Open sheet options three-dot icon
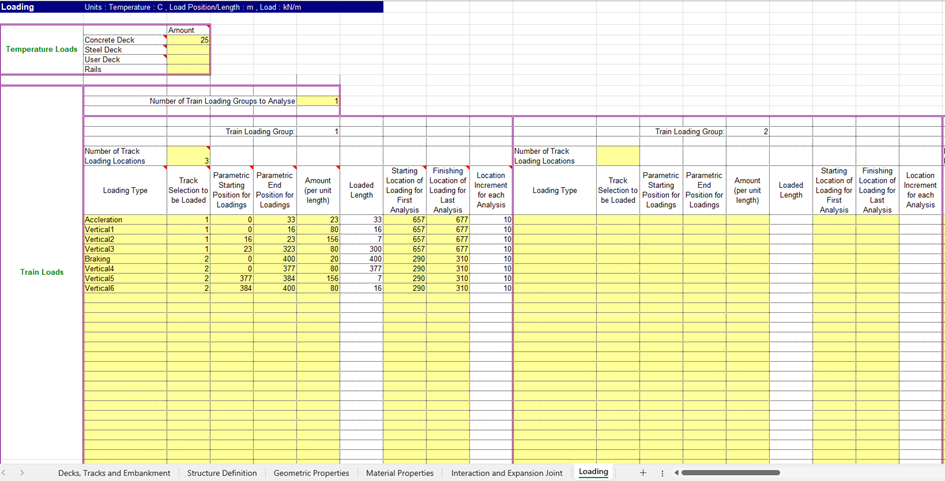Image resolution: width=945 pixels, height=481 pixels. (662, 473)
